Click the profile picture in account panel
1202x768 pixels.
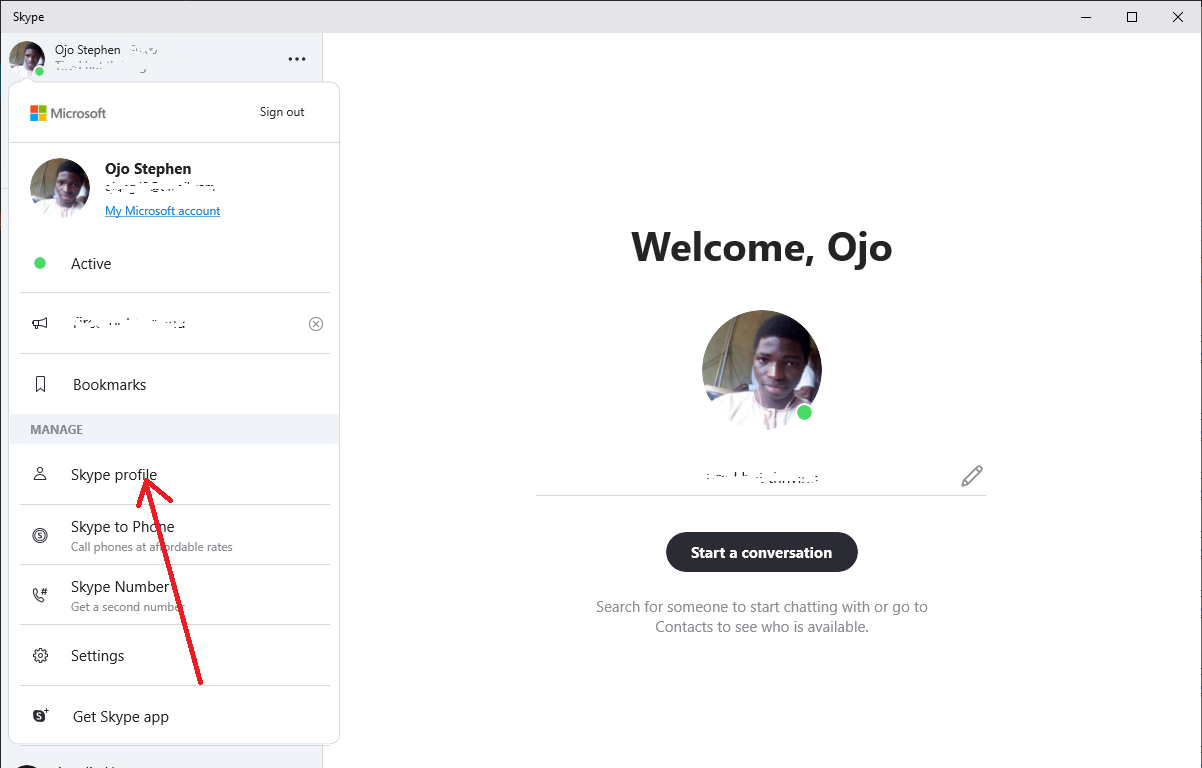[x=60, y=188]
